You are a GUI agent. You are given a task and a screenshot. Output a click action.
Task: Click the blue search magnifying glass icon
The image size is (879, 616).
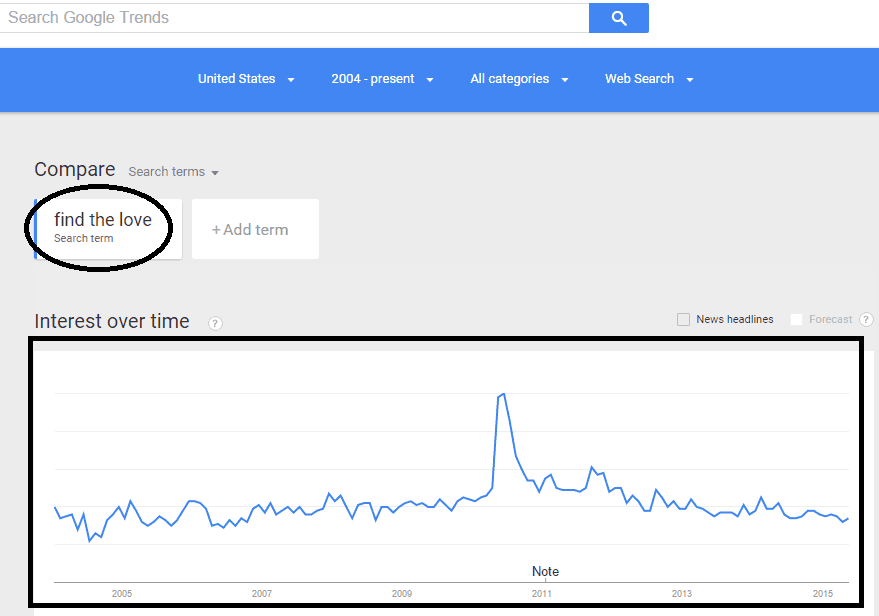[618, 17]
